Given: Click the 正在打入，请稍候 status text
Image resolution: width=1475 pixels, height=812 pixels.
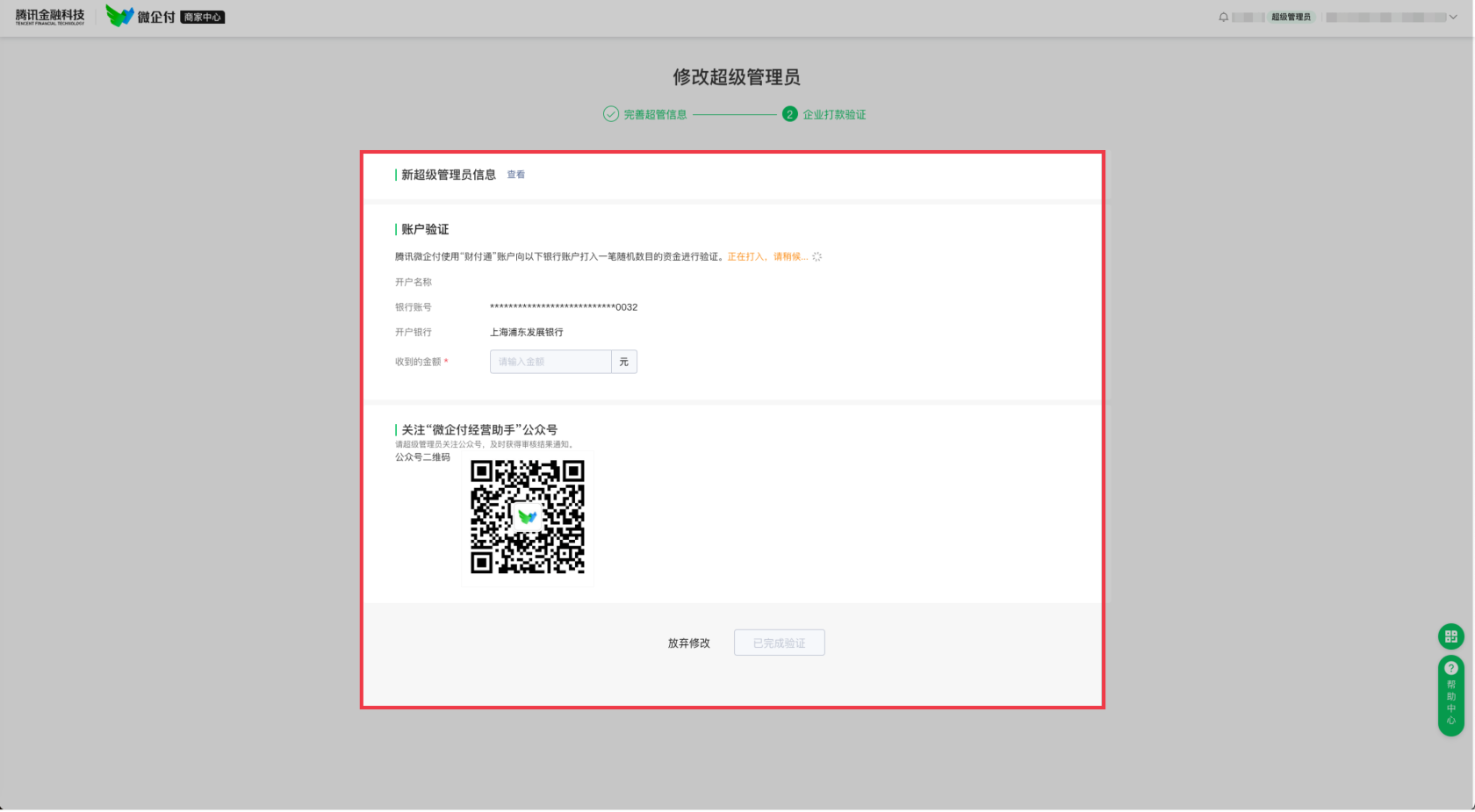Looking at the screenshot, I should (767, 256).
